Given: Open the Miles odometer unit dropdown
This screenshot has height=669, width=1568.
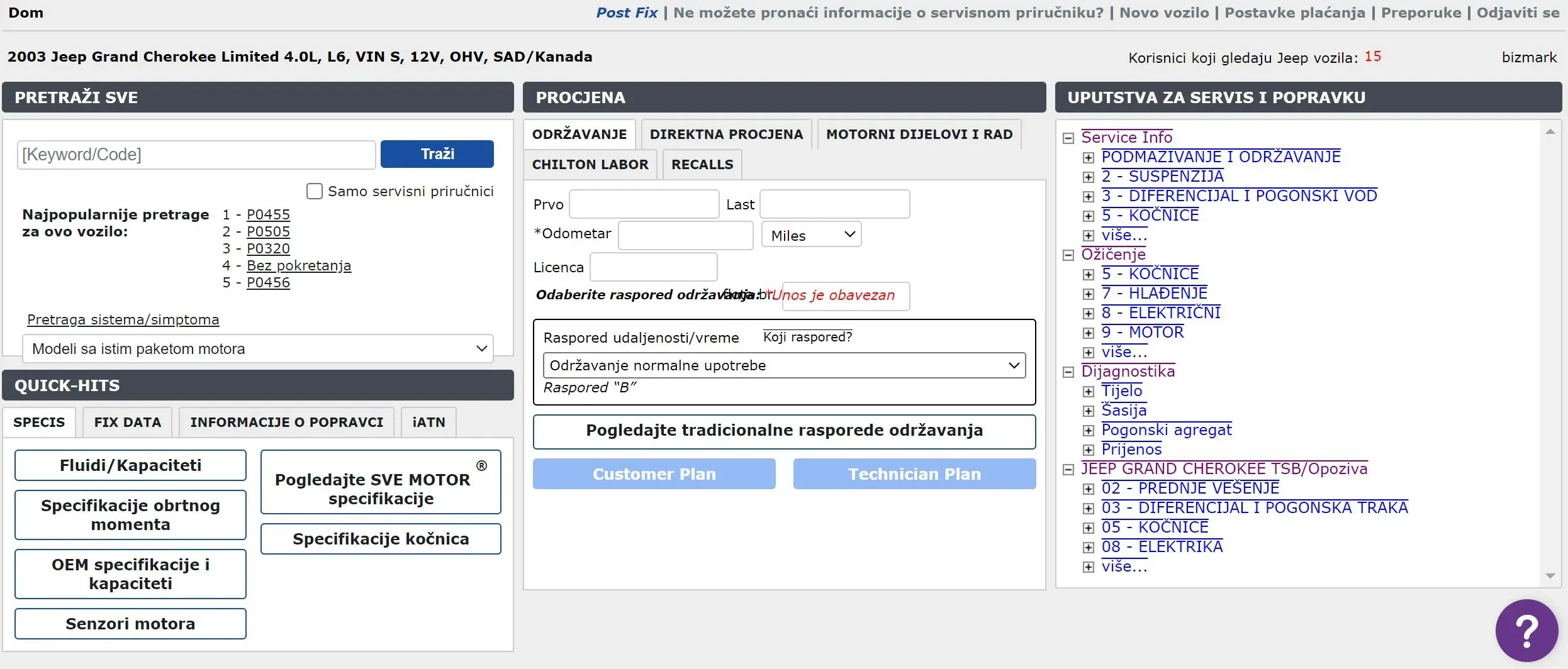Looking at the screenshot, I should point(811,235).
